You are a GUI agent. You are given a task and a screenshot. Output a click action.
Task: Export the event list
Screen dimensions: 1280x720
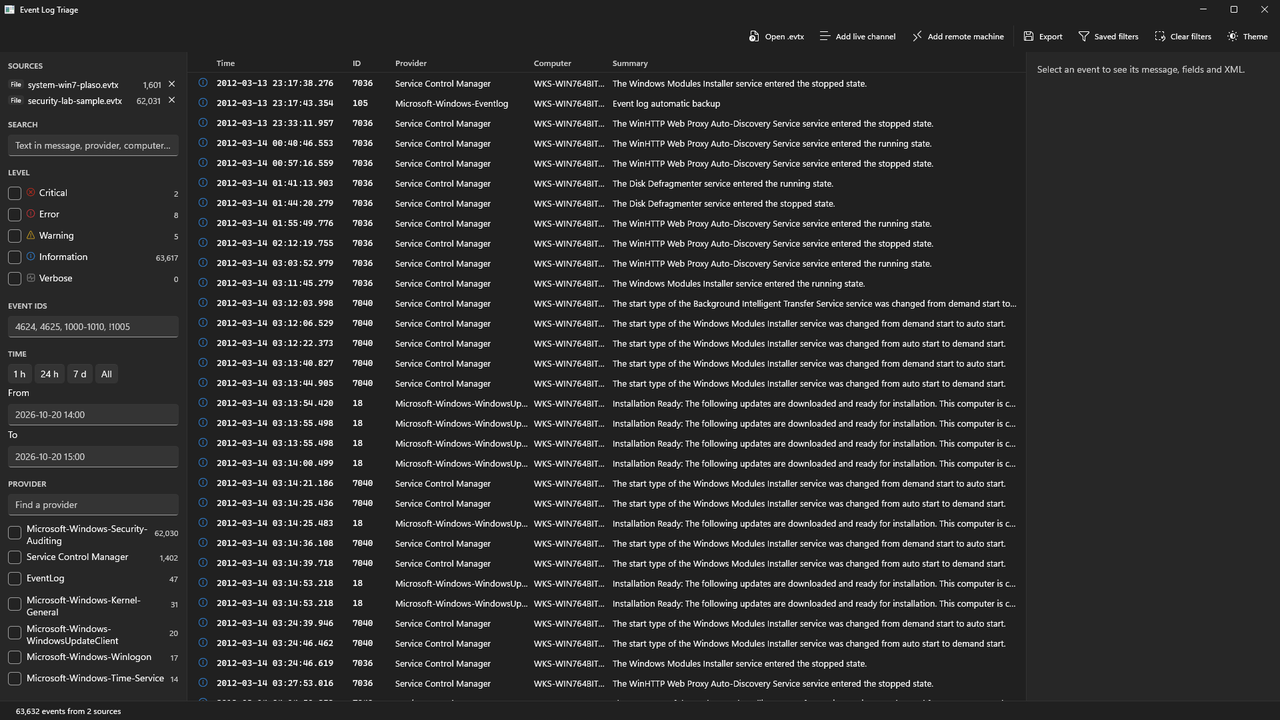point(1042,36)
